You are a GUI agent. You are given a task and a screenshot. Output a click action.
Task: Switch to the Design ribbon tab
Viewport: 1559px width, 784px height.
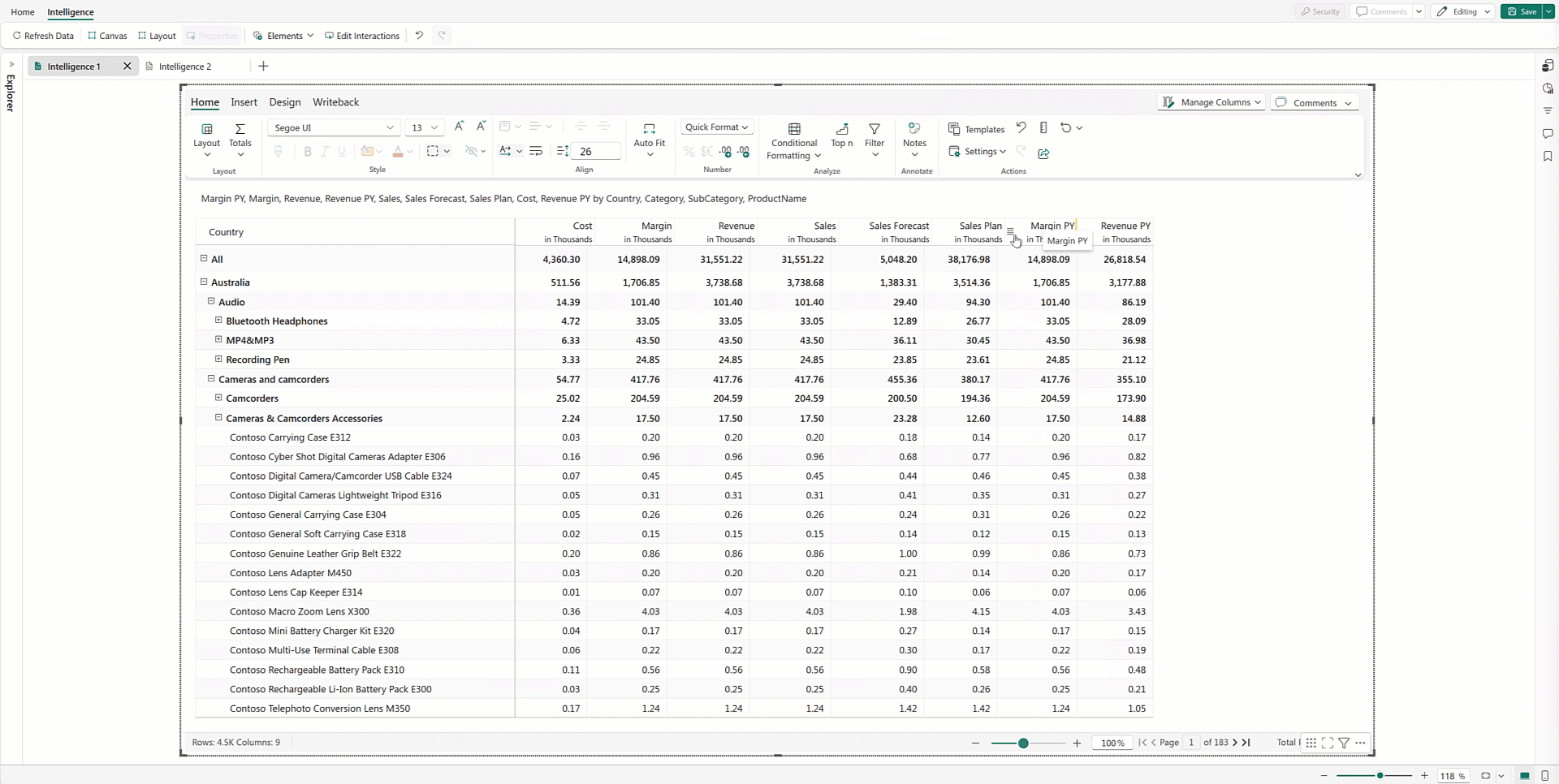[285, 102]
